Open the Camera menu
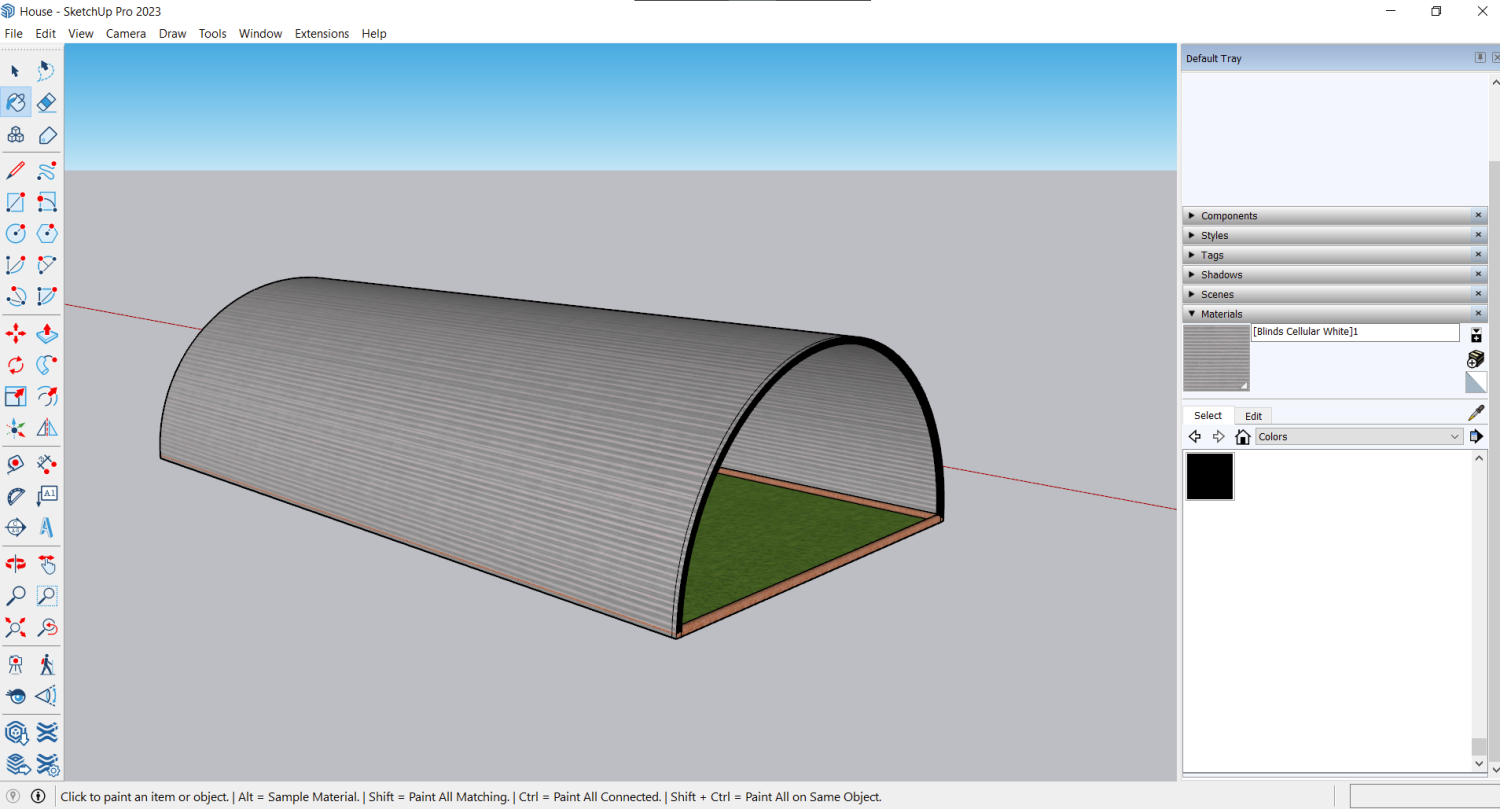This screenshot has height=809, width=1500. pyautogui.click(x=126, y=33)
